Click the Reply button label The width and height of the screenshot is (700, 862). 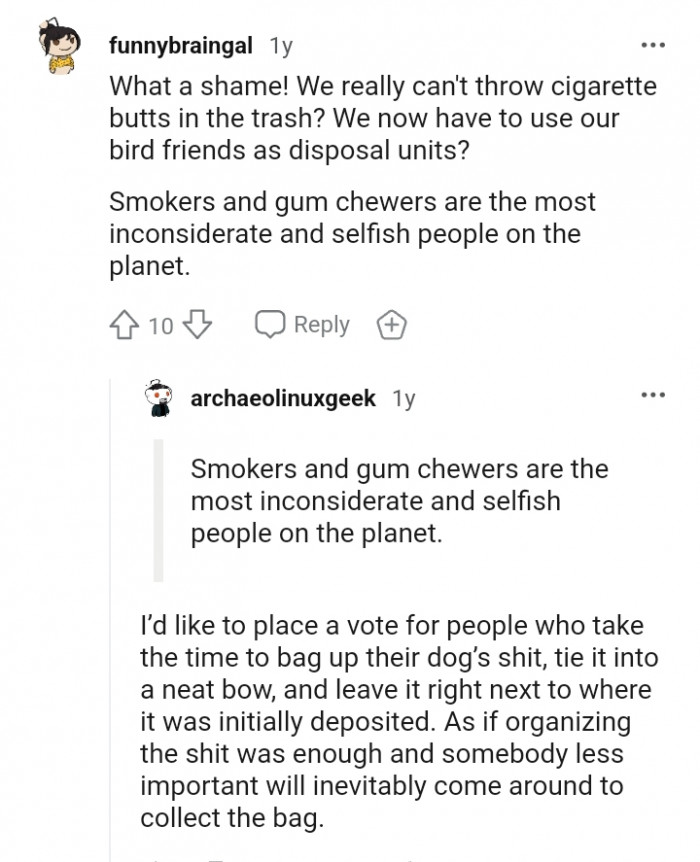322,323
